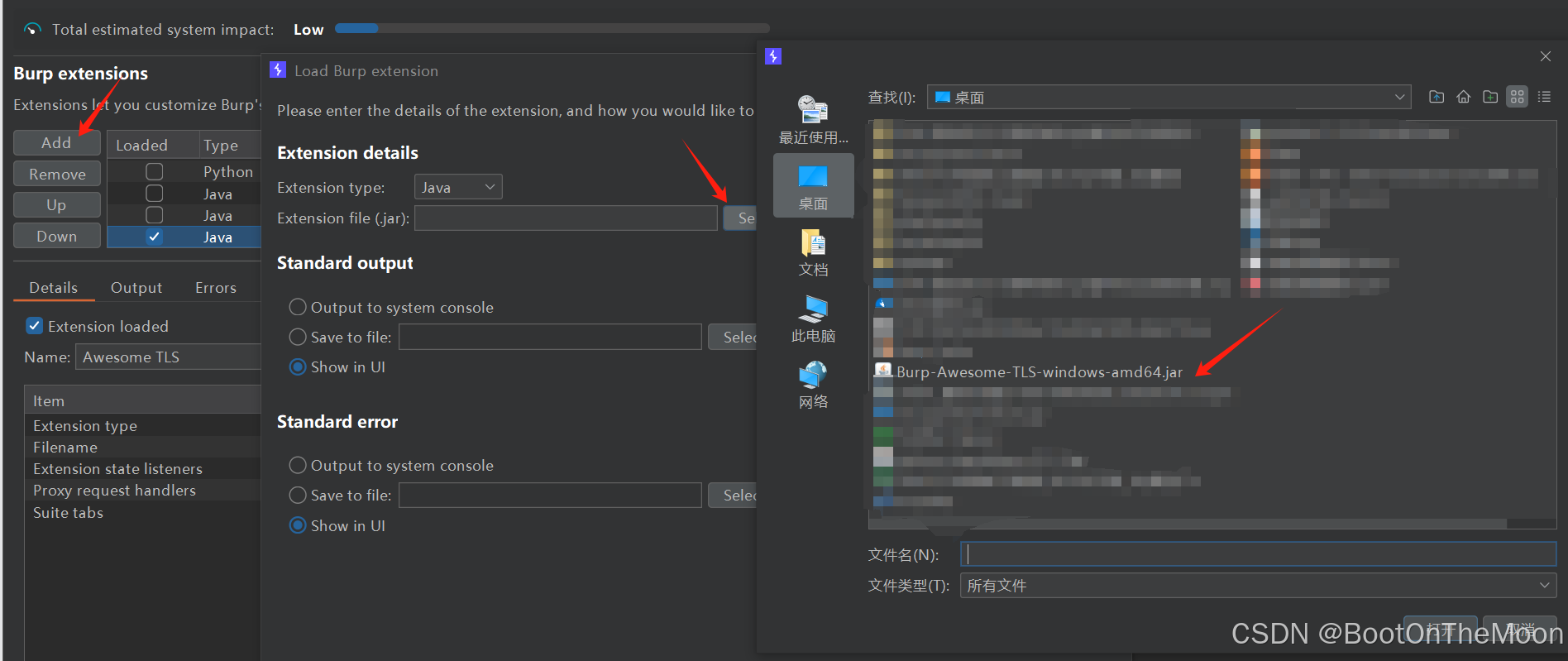Select 'Proxy request handlers' item row

click(142, 490)
